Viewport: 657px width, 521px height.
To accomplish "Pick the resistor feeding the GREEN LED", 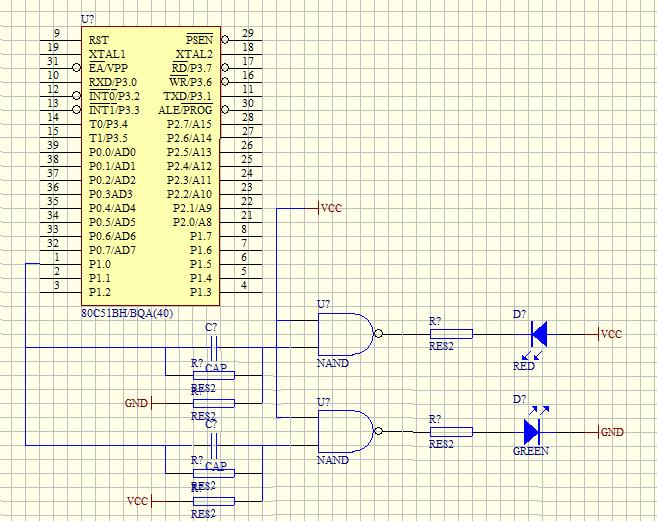I will 451,432.
